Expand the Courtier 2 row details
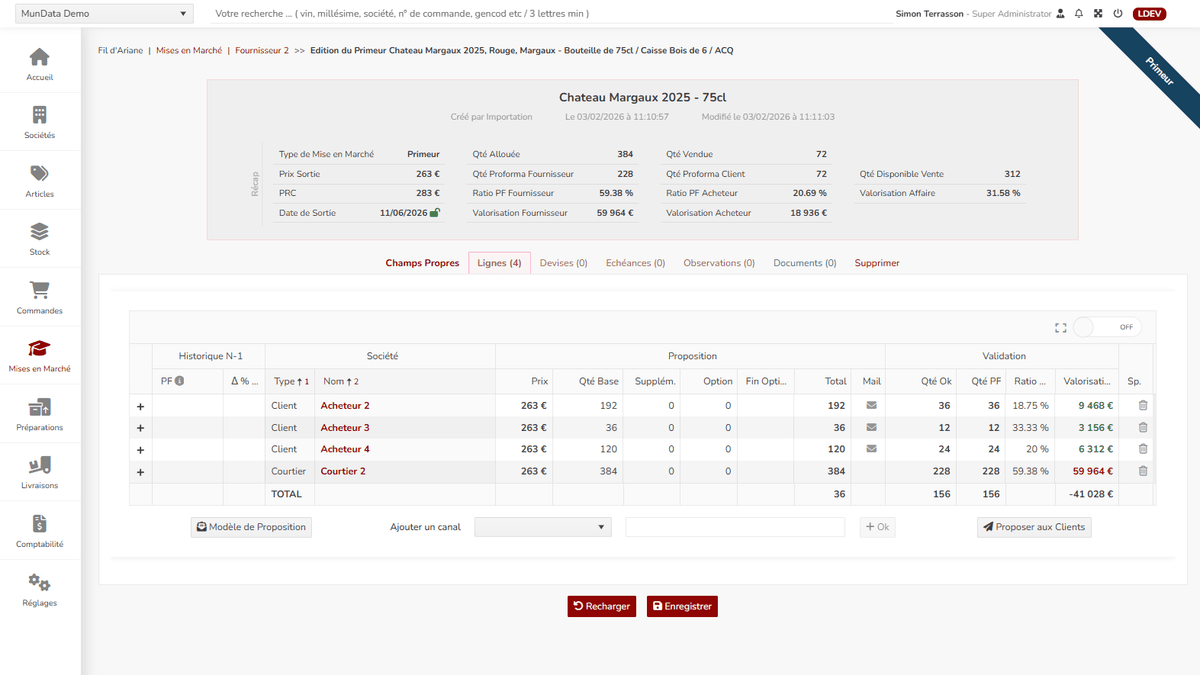The width and height of the screenshot is (1200, 675). coord(140,472)
